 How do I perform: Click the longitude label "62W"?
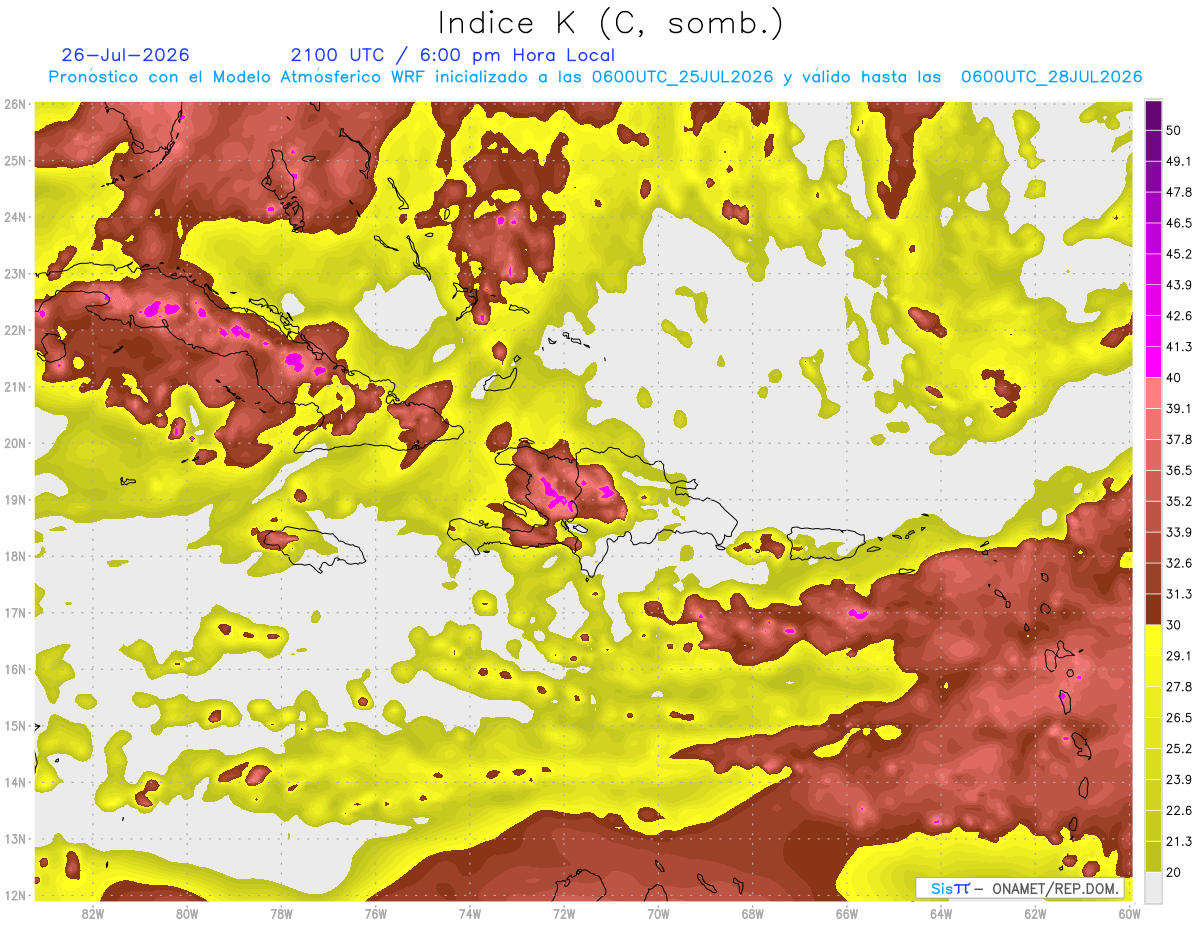(1036, 914)
